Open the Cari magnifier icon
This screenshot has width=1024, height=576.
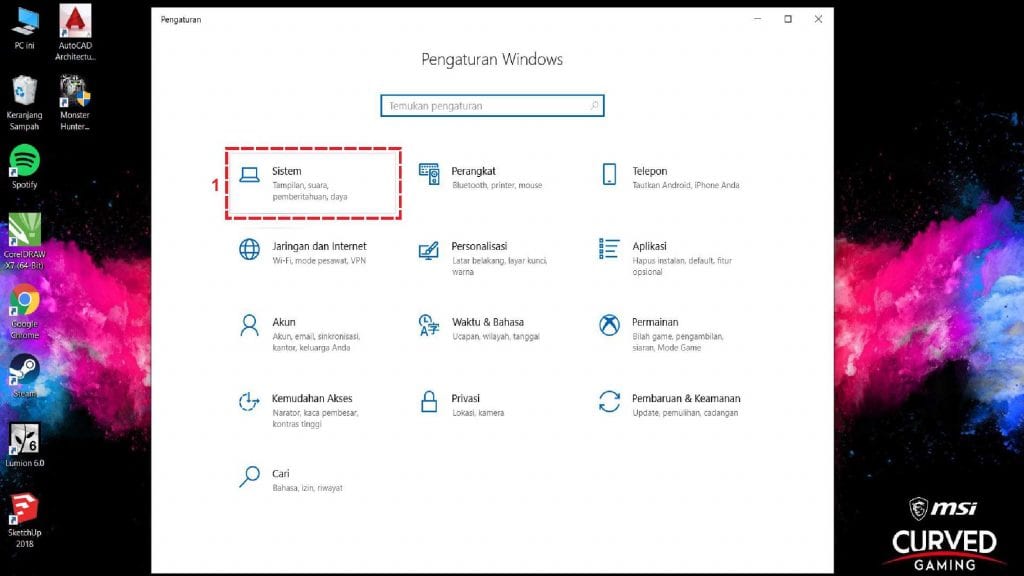point(249,477)
